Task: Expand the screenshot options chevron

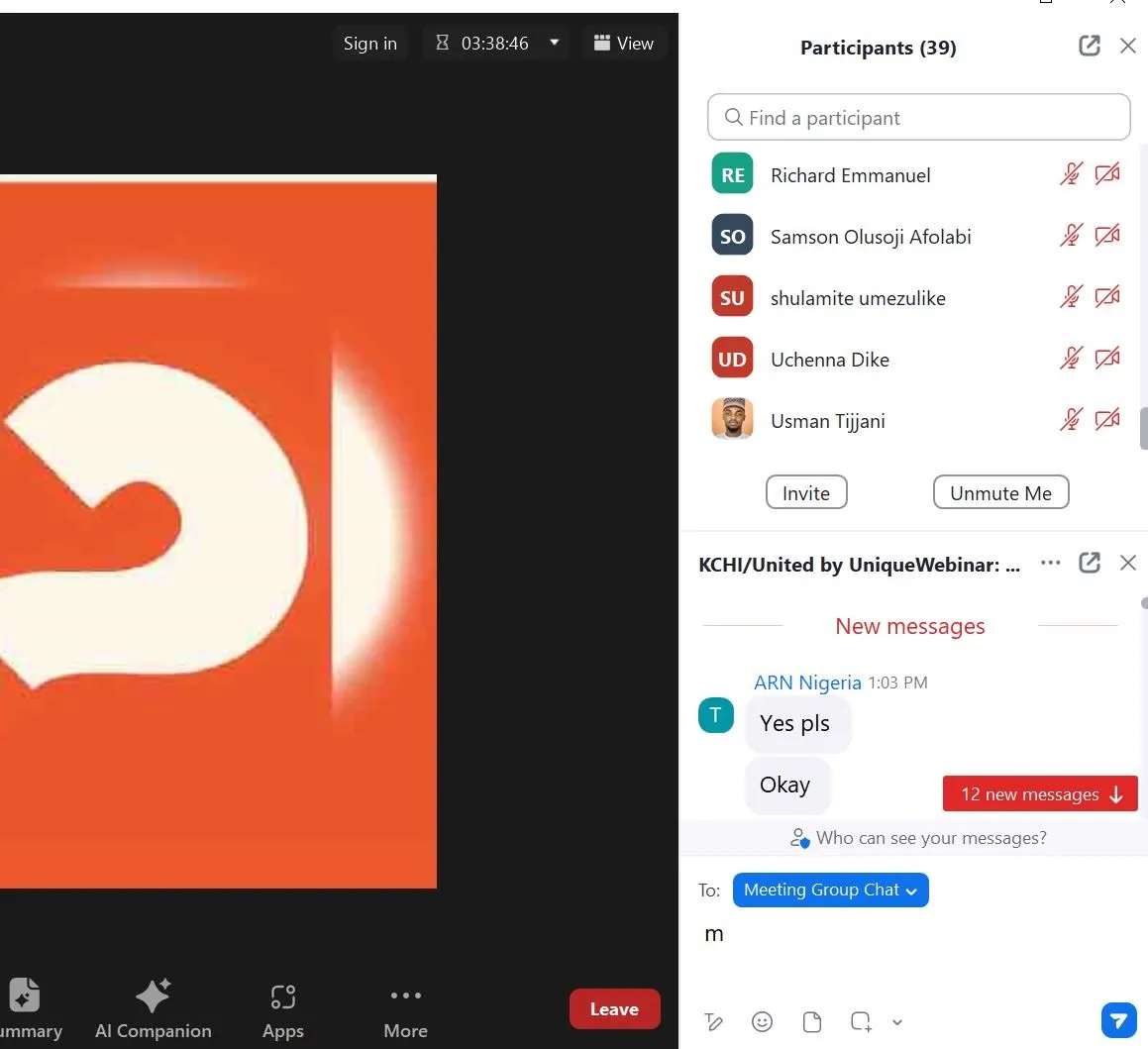Action: click(896, 1022)
